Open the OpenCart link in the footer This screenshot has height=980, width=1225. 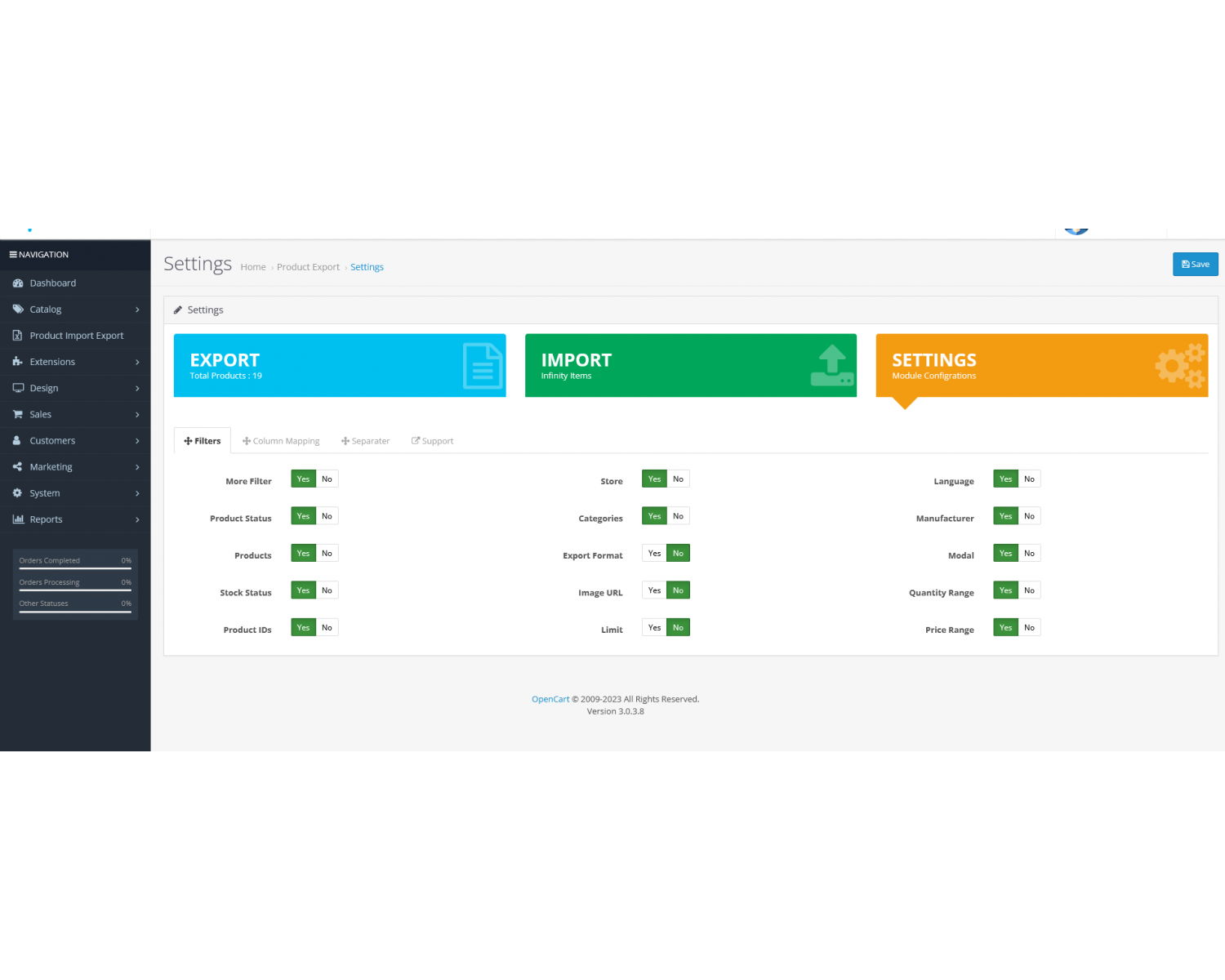point(550,698)
